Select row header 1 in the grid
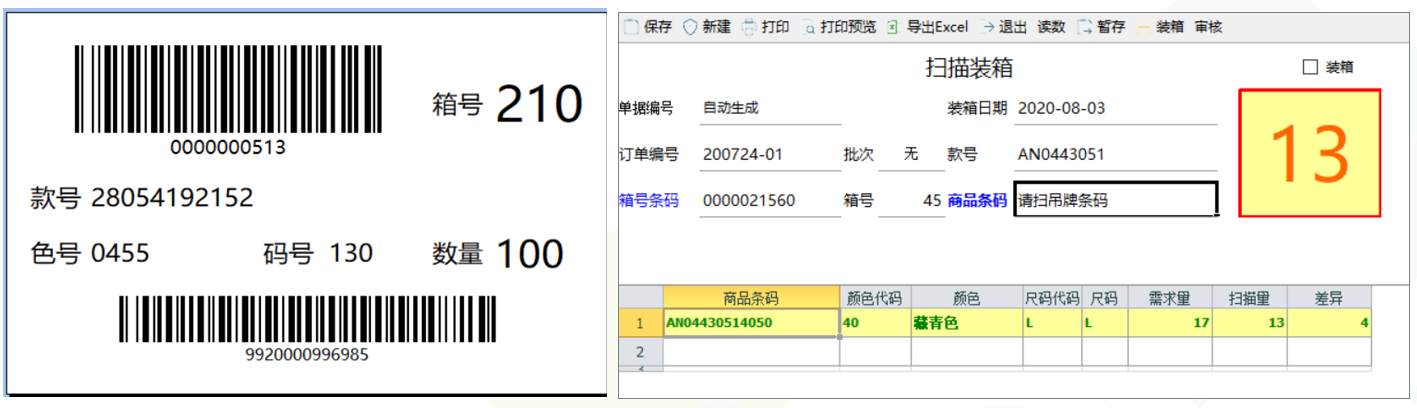The height and width of the screenshot is (408, 1417). 641,323
